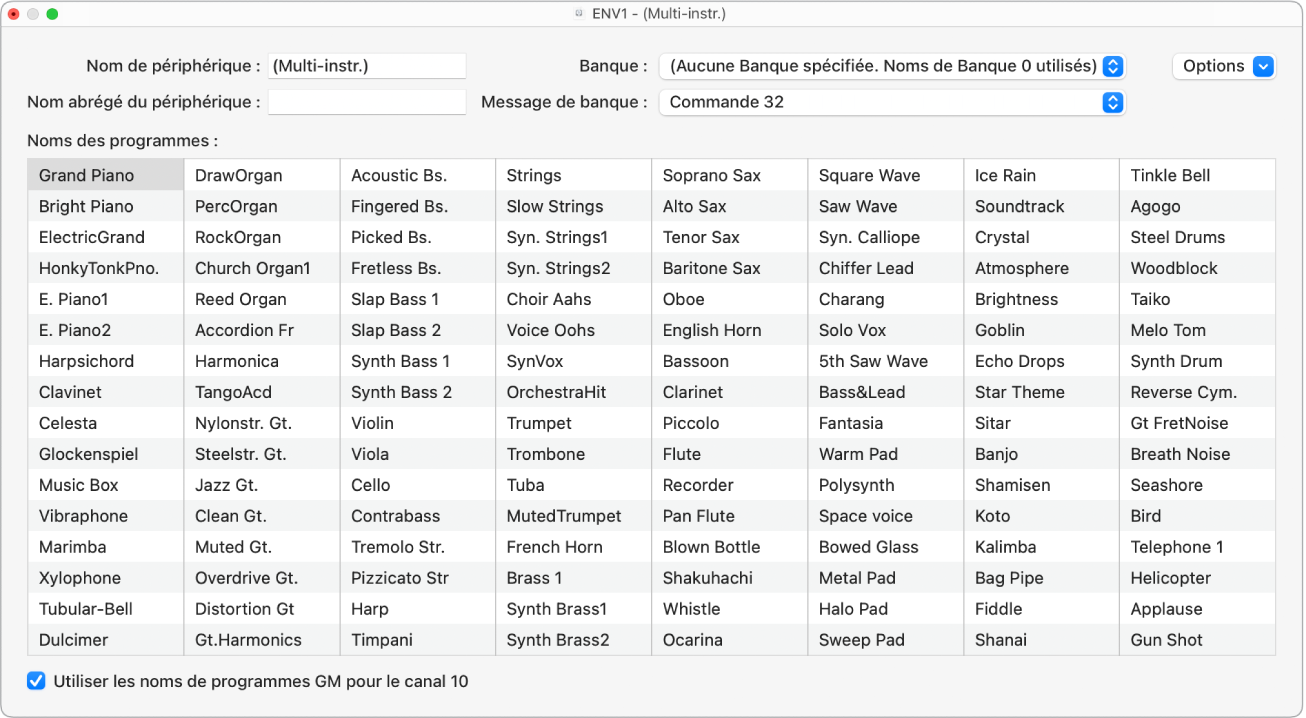Click the Nom de périphérique text field
Image resolution: width=1306 pixels, height=718 pixels.
pyautogui.click(x=367, y=67)
